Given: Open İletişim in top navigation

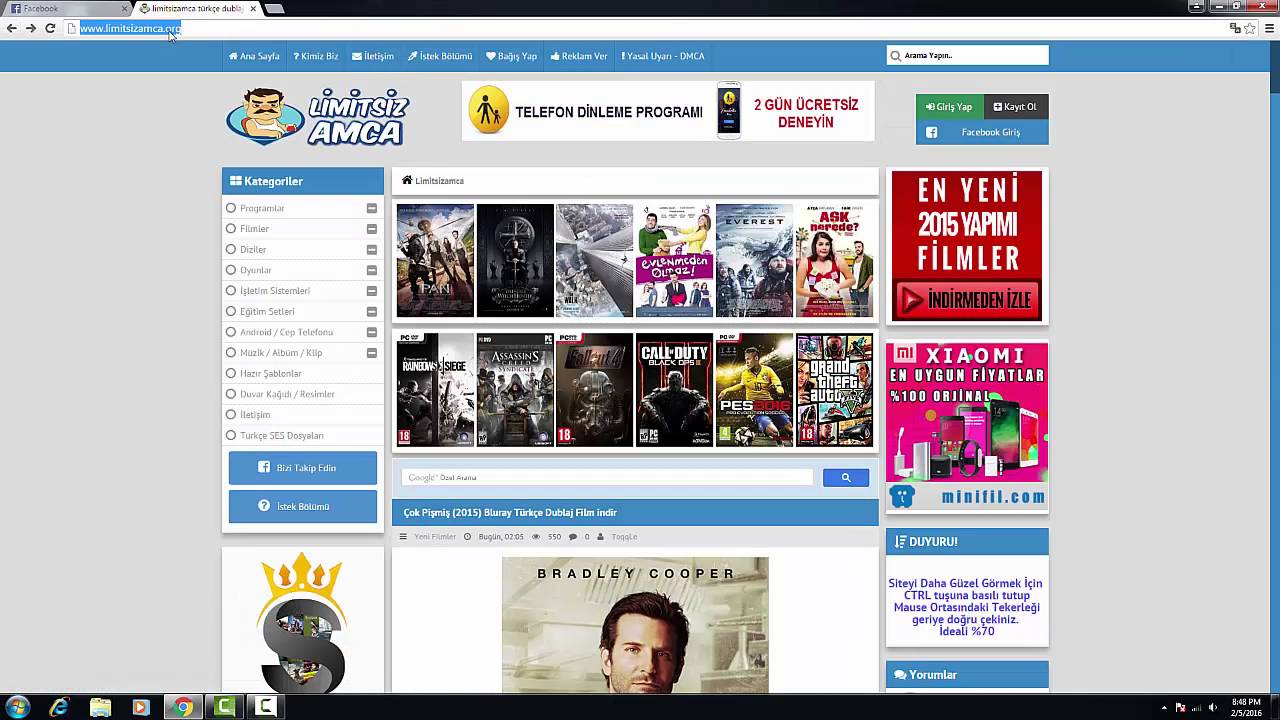Looking at the screenshot, I should click(373, 56).
